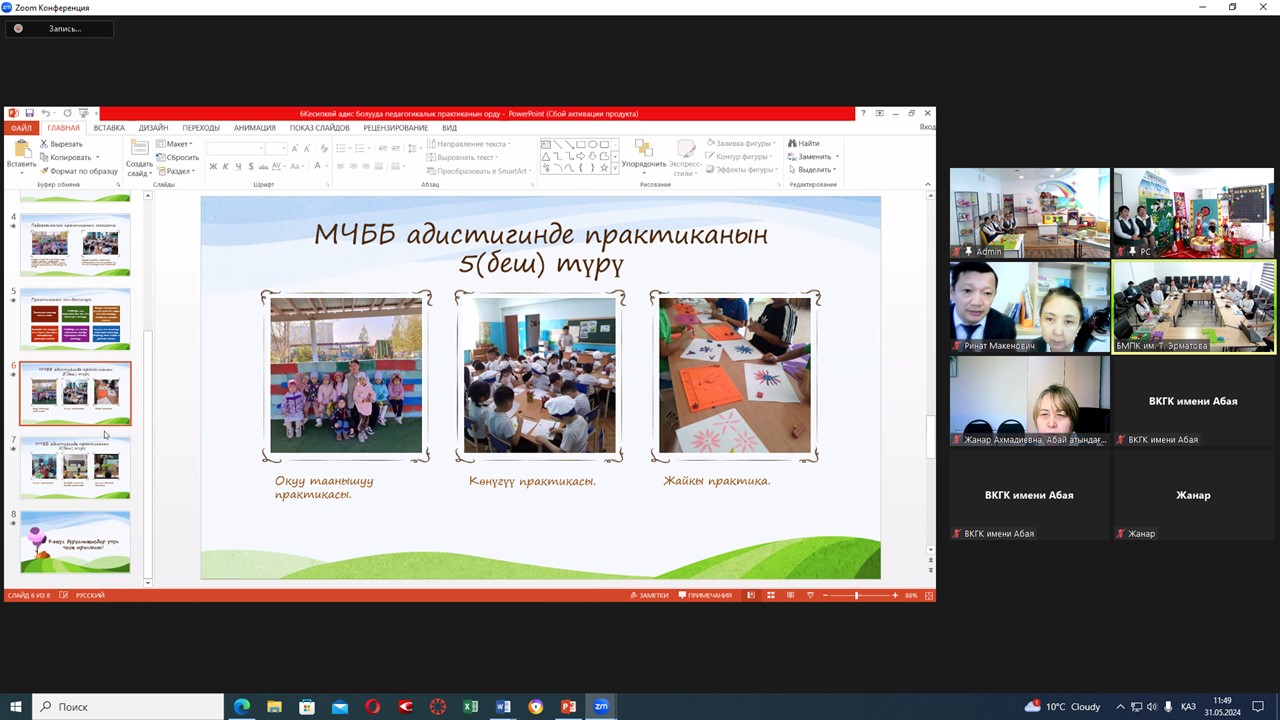Viewport: 1280px width, 720px height.
Task: Select slide 7 thumbnail in slide panel
Action: (x=75, y=467)
